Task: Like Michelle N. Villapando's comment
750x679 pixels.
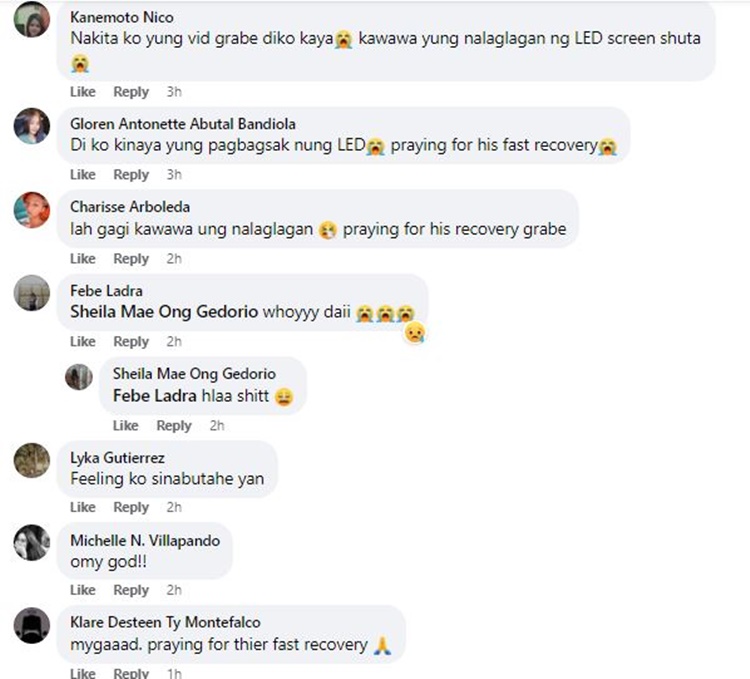Action: pyautogui.click(x=83, y=590)
